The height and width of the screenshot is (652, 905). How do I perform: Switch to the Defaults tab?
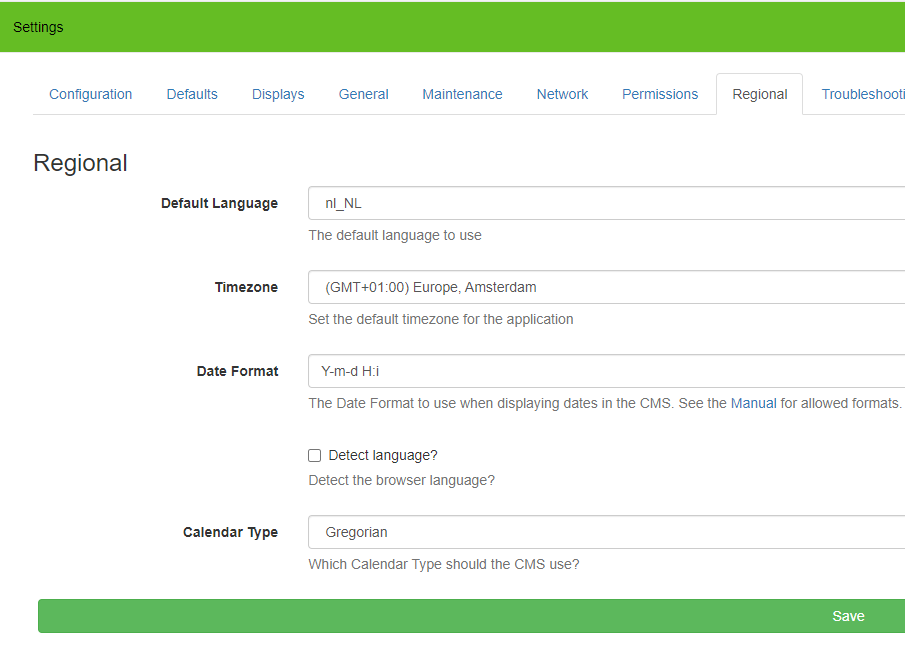click(192, 94)
